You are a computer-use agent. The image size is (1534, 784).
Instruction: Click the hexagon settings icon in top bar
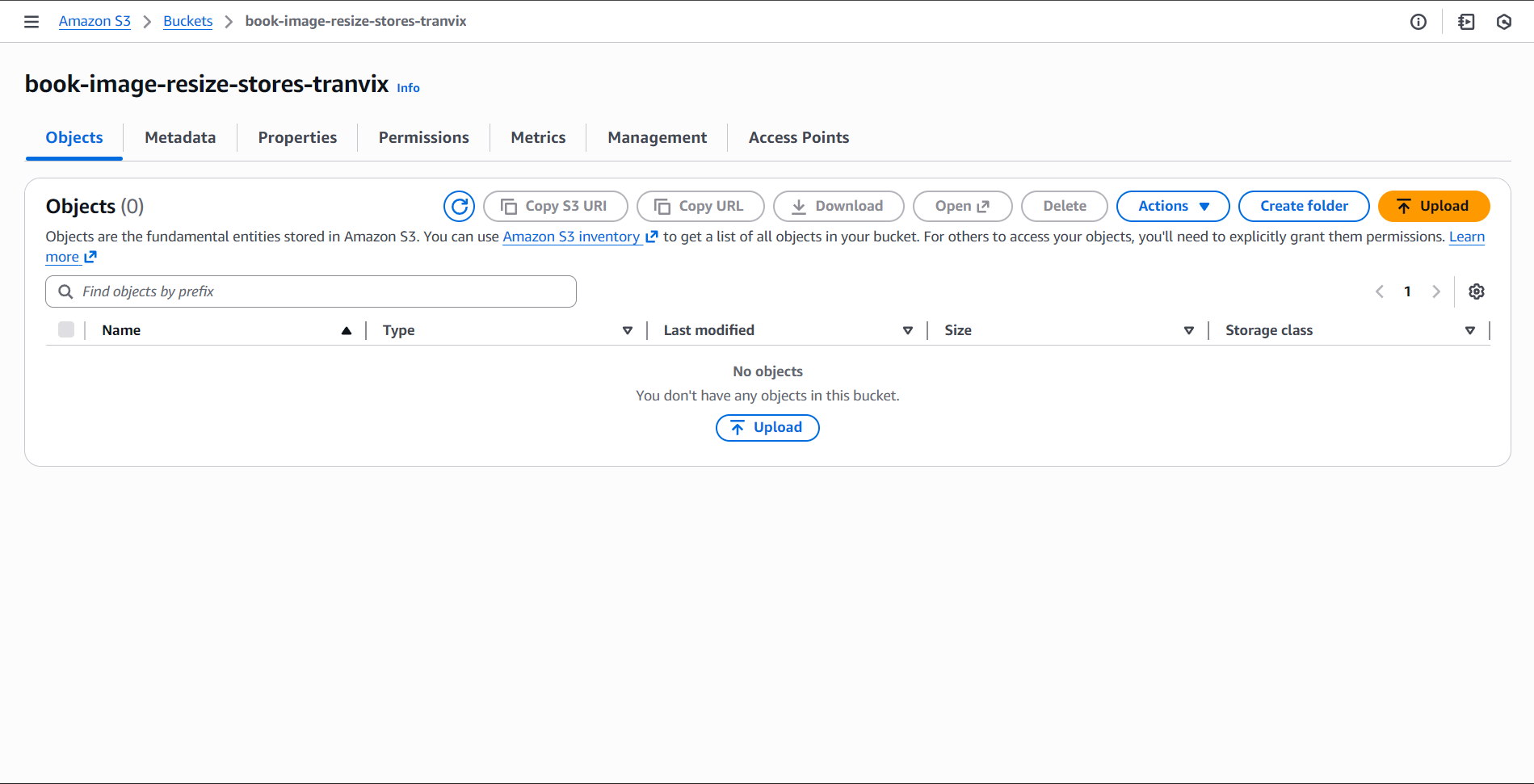(1504, 22)
